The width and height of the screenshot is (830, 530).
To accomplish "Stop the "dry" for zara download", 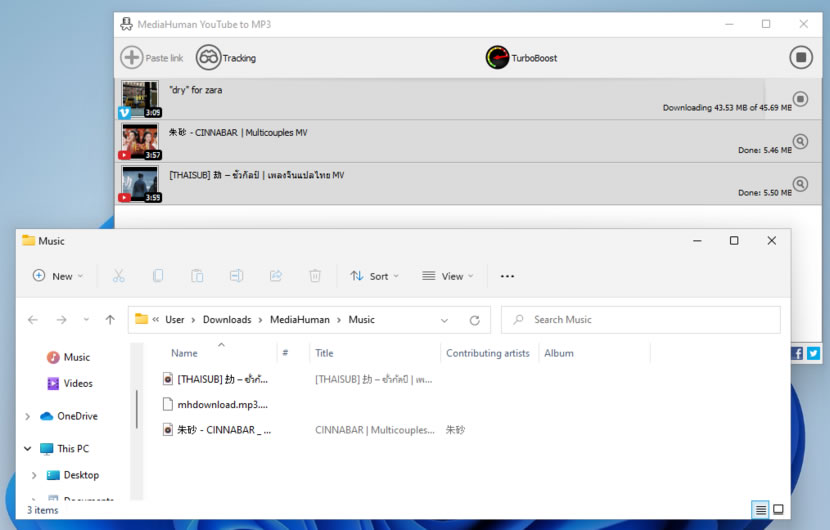I will tap(800, 98).
